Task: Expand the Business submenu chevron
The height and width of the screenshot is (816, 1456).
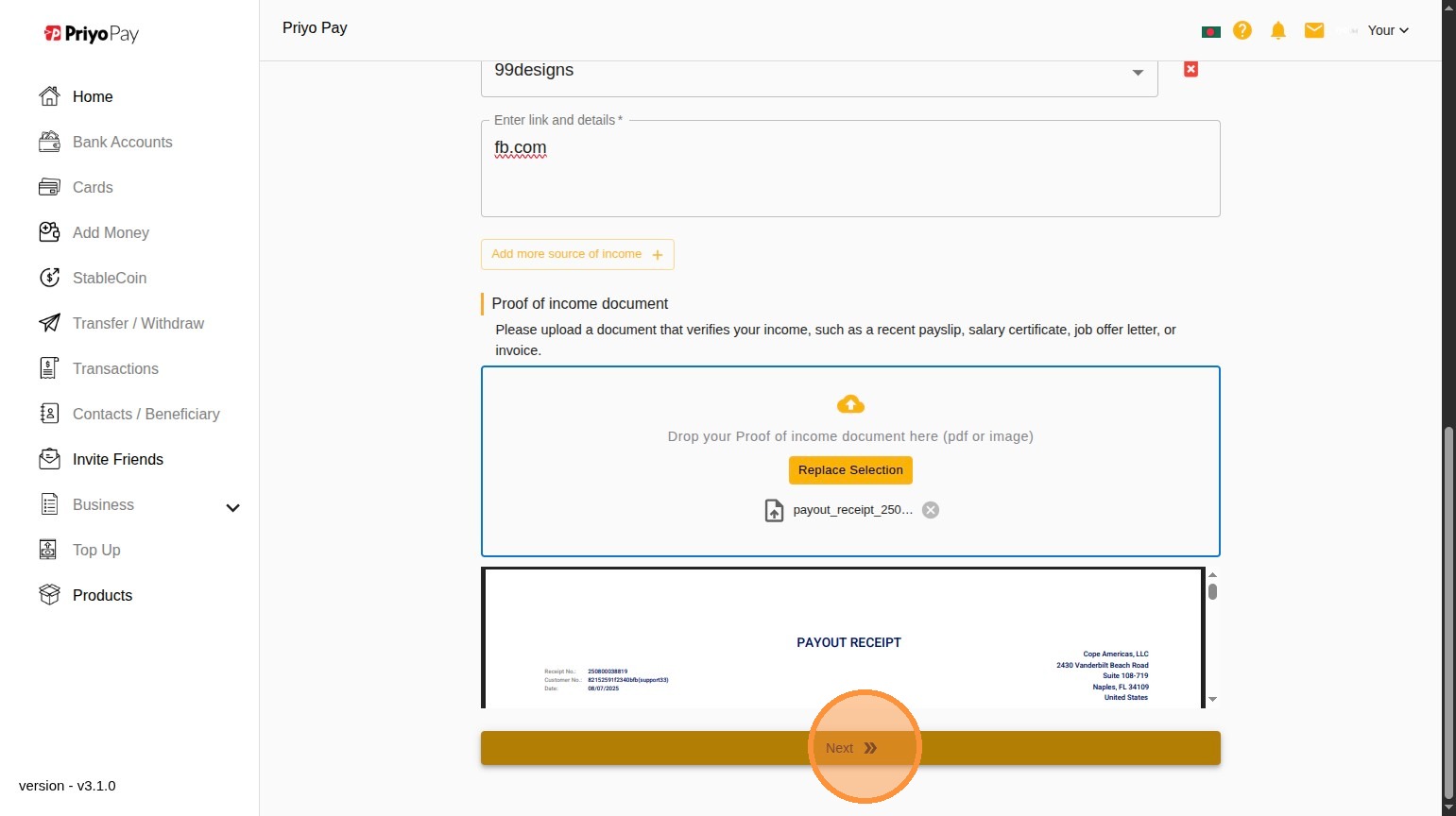Action: (x=232, y=507)
